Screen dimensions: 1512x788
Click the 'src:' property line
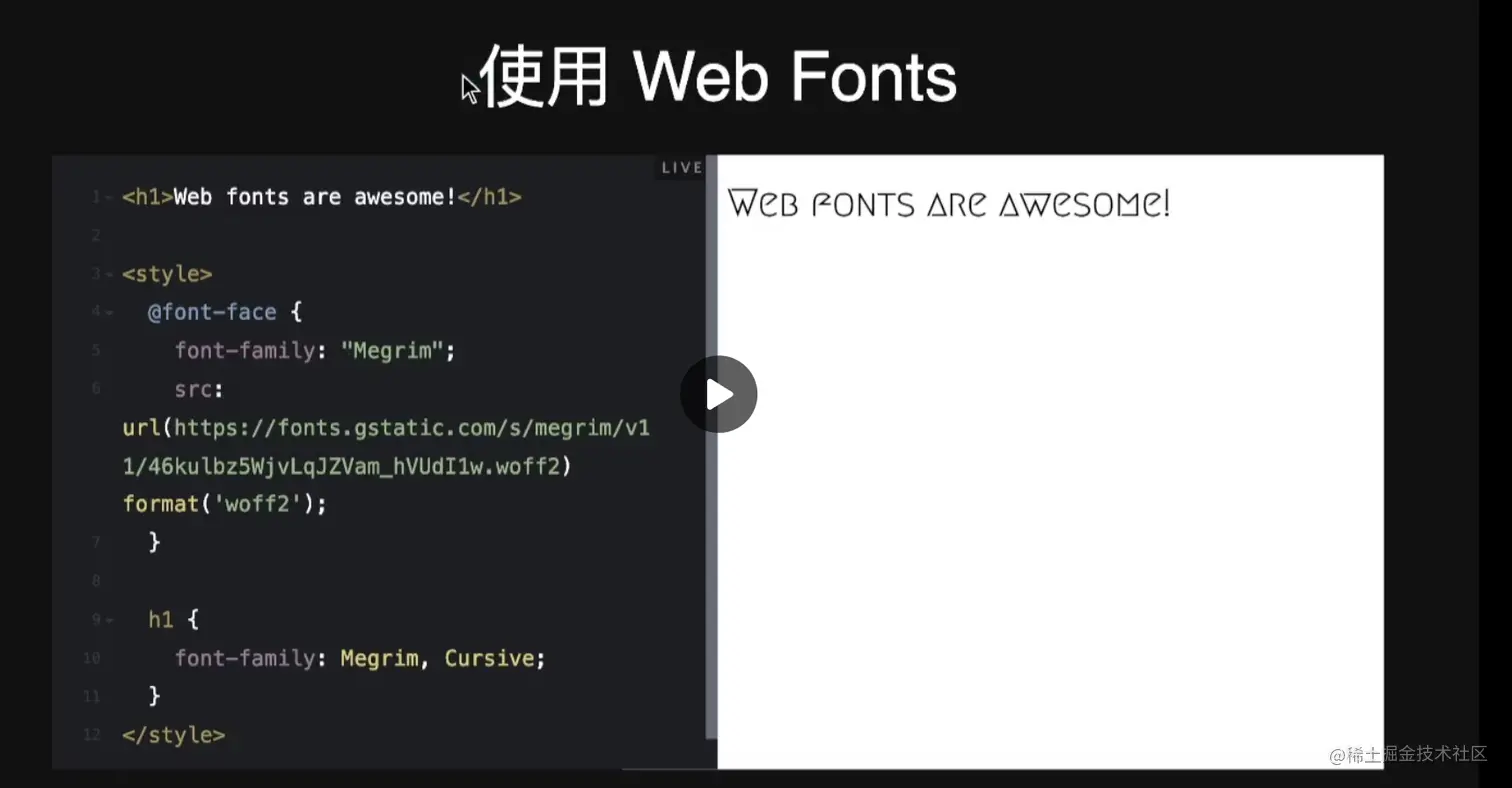click(198, 389)
